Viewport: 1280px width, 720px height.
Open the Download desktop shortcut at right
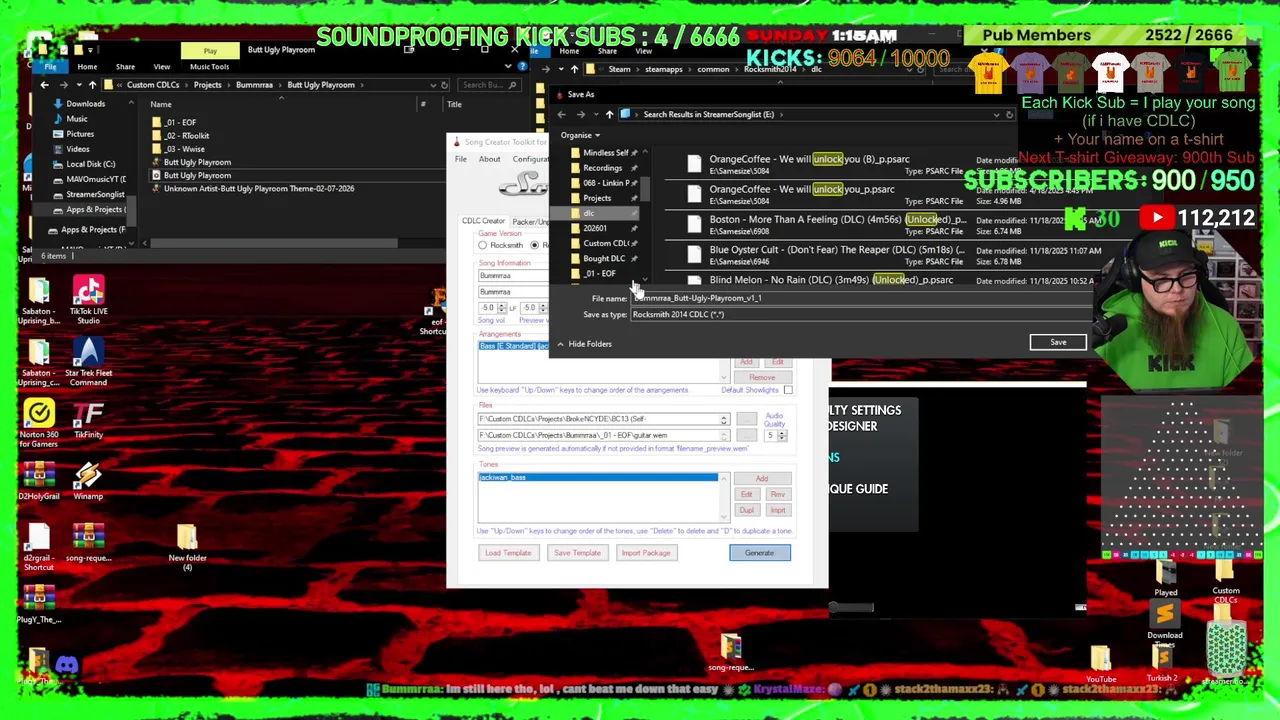point(1165,619)
